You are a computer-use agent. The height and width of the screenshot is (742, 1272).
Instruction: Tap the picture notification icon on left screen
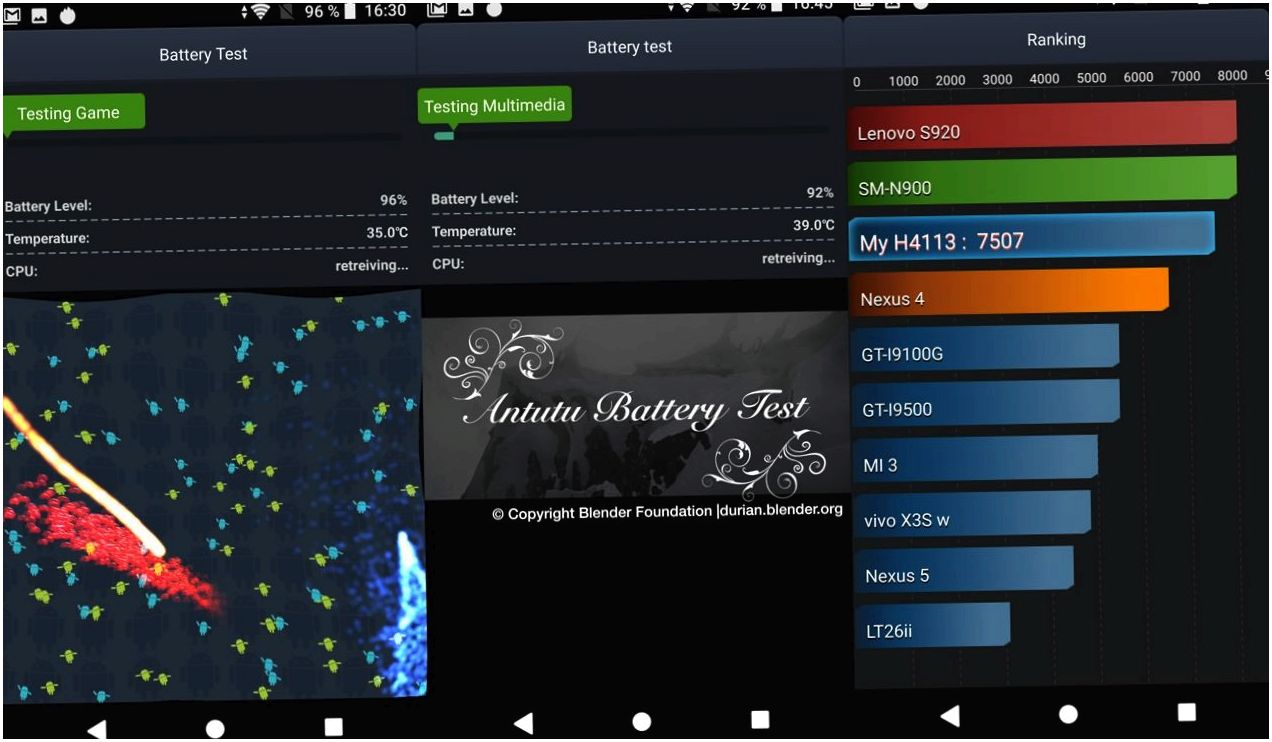coord(41,14)
